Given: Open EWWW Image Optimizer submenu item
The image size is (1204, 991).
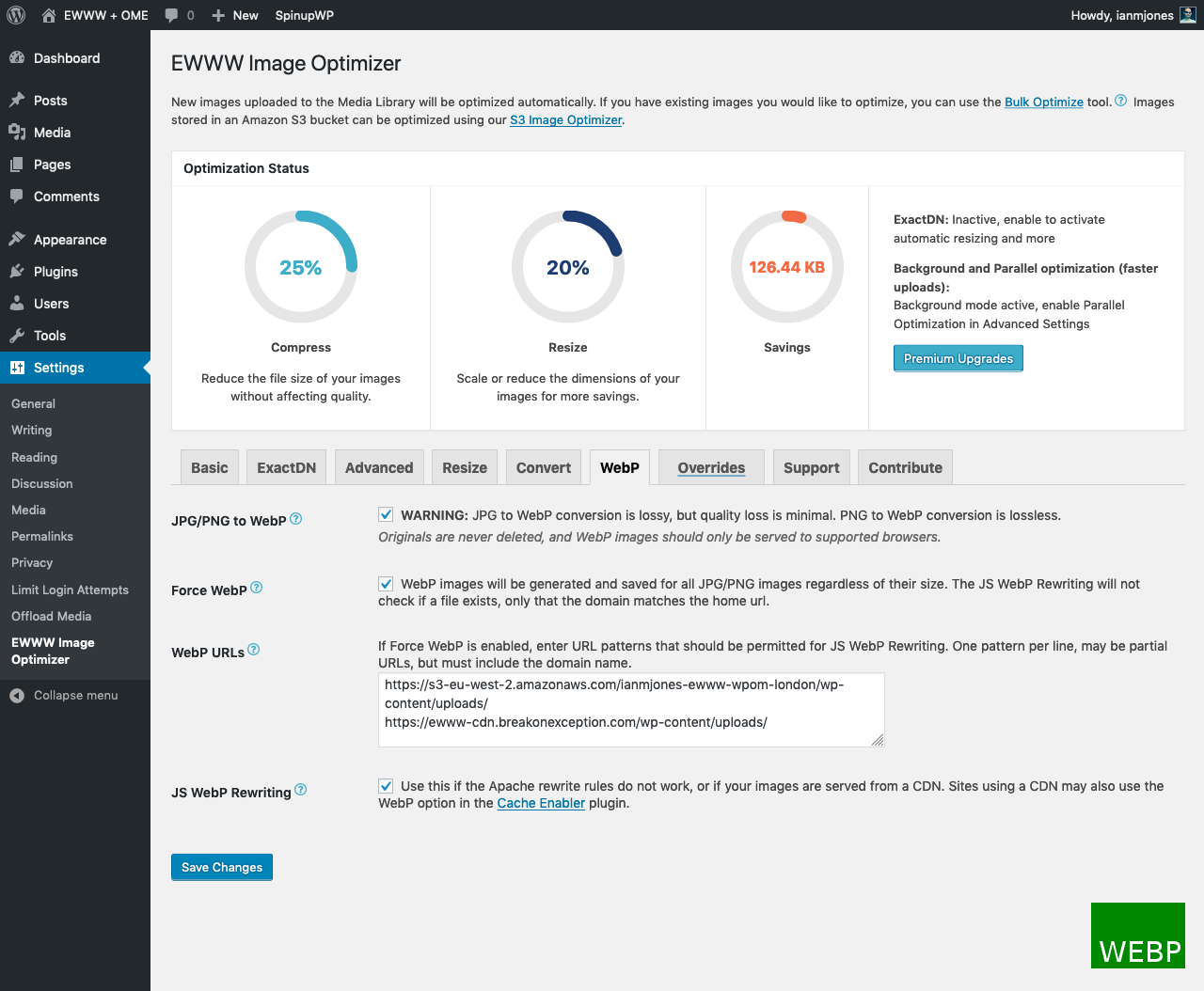Looking at the screenshot, I should coord(54,651).
